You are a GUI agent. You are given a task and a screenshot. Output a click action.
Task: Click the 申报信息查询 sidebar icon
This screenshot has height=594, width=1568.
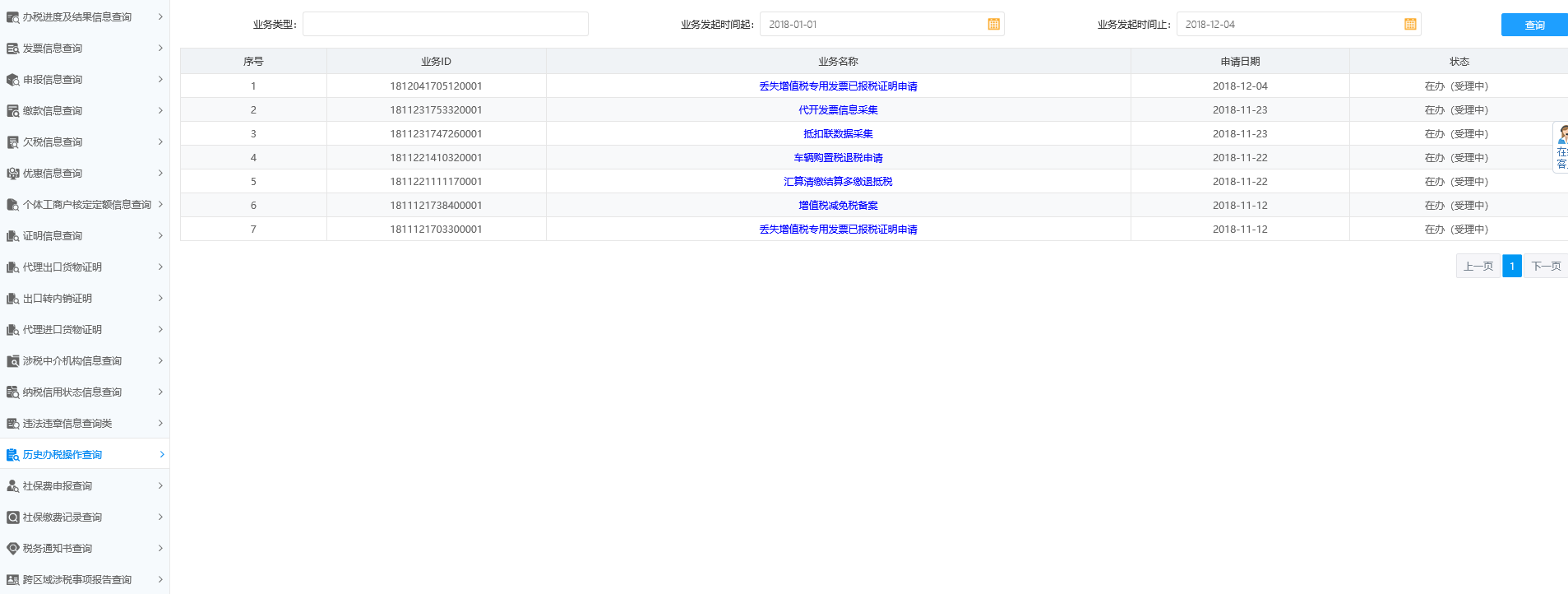pyautogui.click(x=12, y=80)
